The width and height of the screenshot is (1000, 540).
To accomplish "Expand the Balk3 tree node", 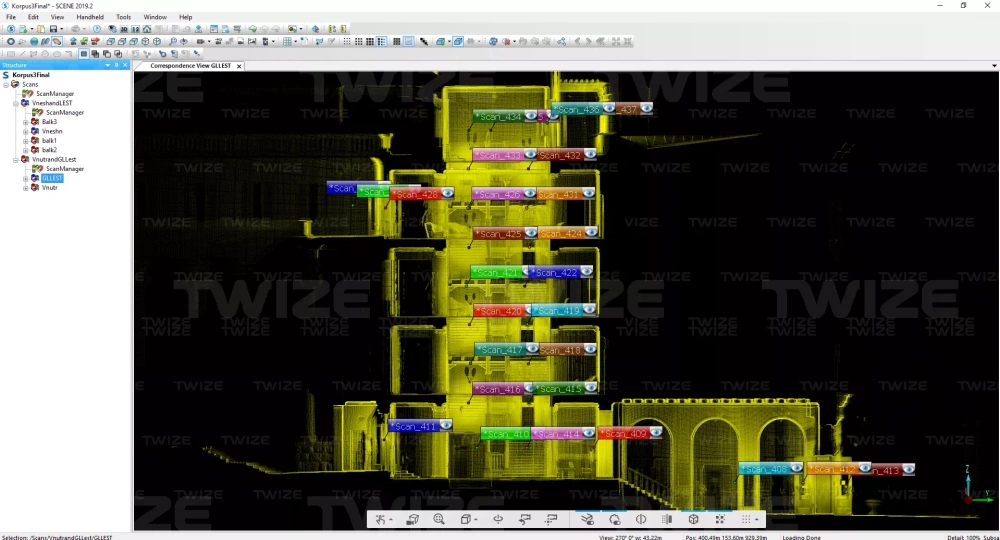I will pyautogui.click(x=26, y=122).
